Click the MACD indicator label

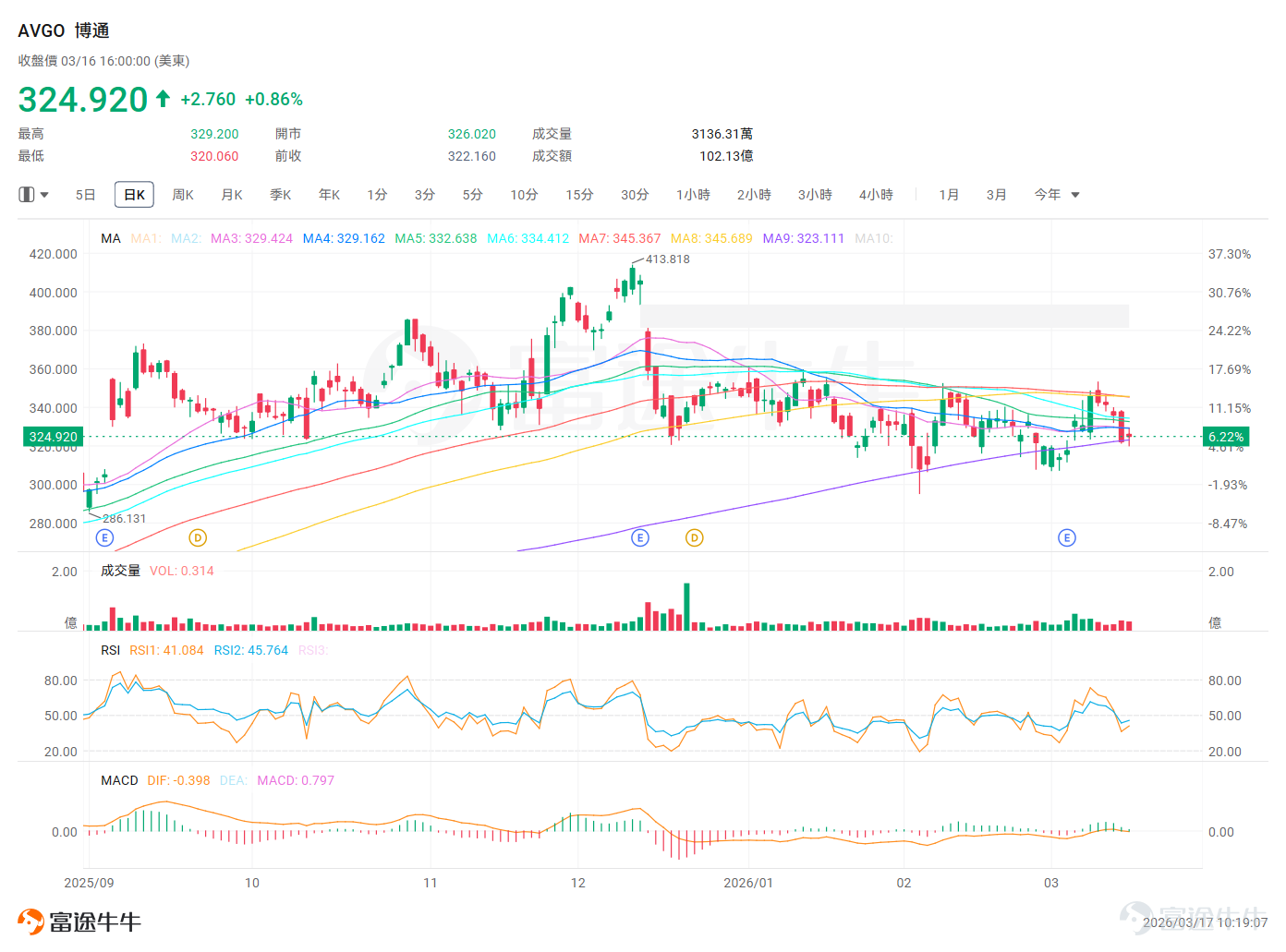(x=119, y=780)
